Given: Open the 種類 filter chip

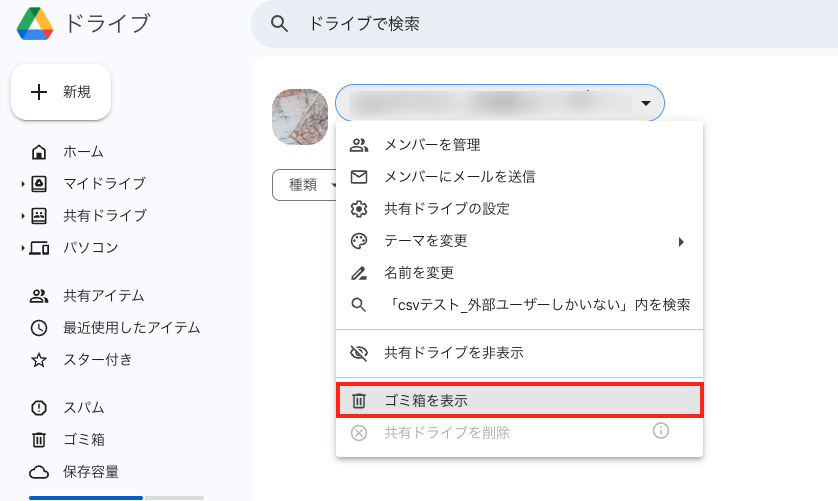Looking at the screenshot, I should click(305, 185).
